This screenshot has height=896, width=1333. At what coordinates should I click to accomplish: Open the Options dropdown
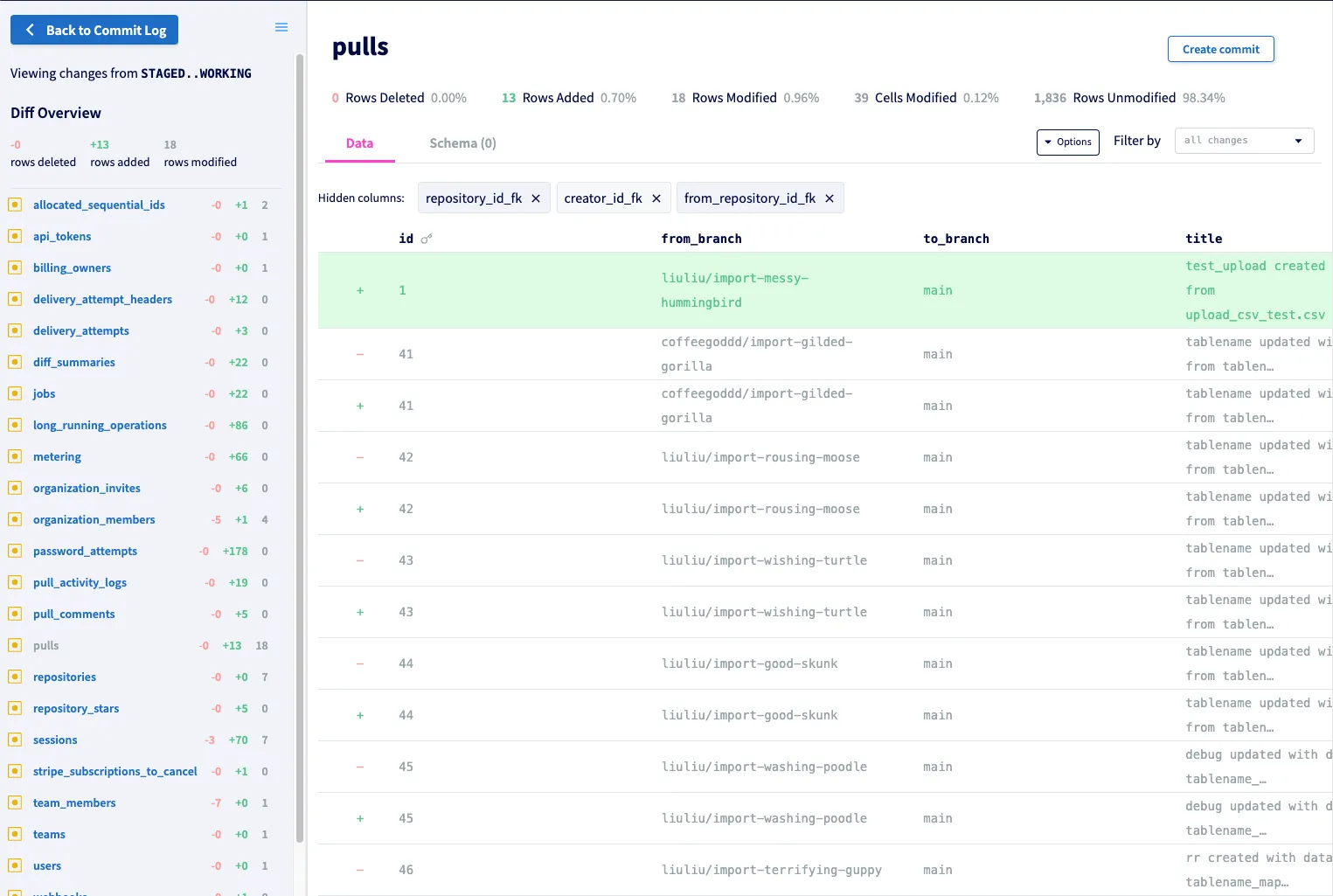pos(1067,142)
